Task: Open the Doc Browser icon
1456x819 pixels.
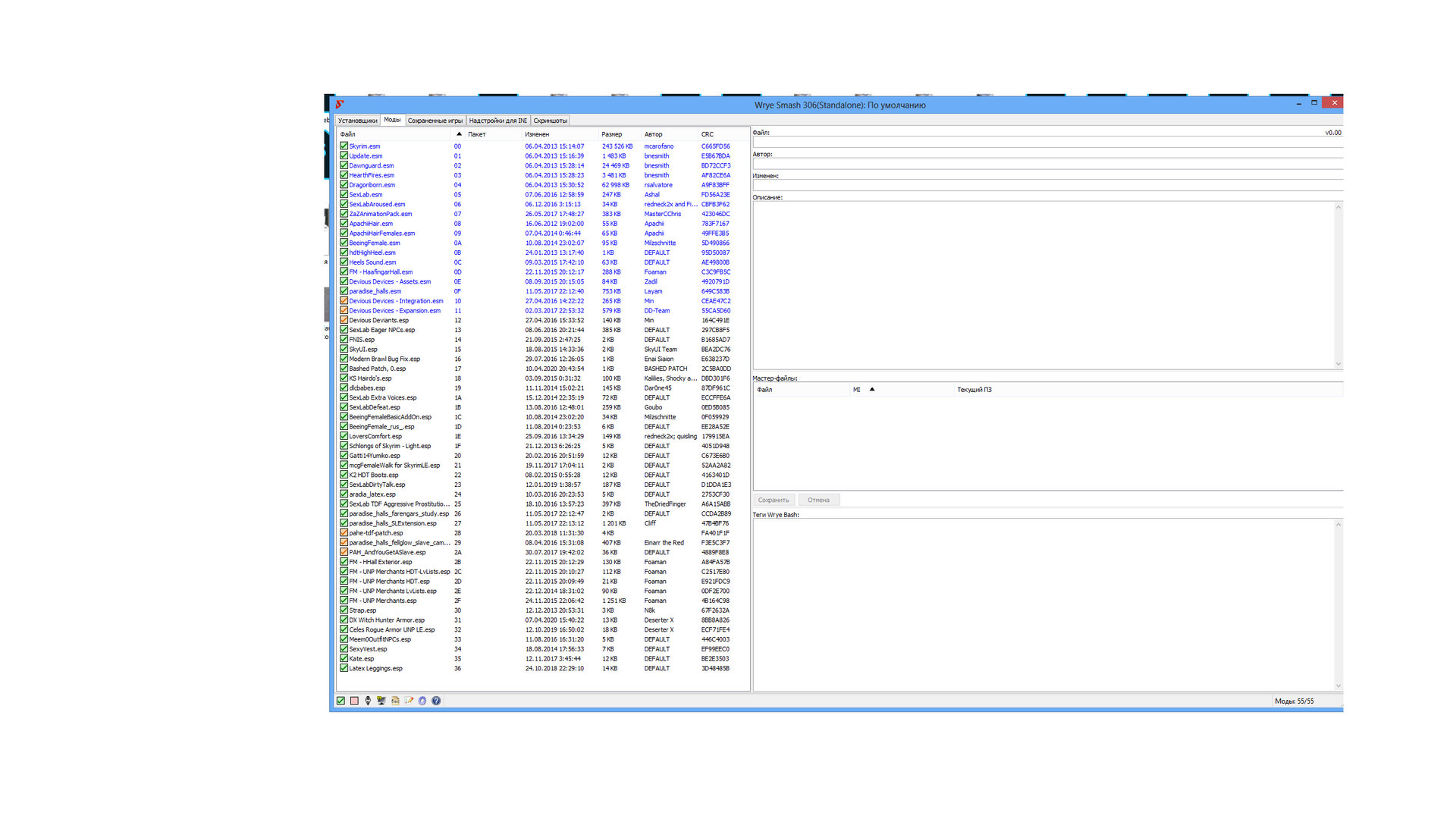Action: tap(395, 701)
